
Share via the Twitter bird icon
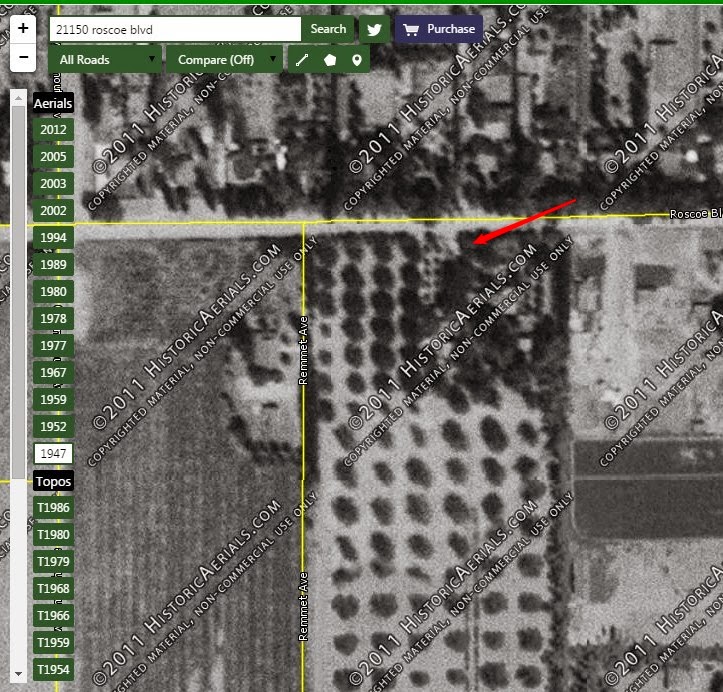(x=374, y=30)
